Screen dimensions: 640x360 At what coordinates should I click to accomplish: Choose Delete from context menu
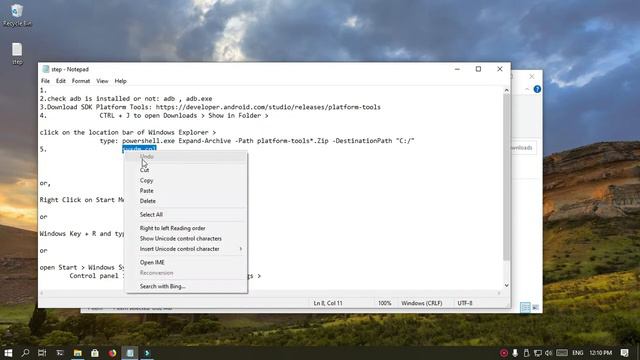click(186, 201)
